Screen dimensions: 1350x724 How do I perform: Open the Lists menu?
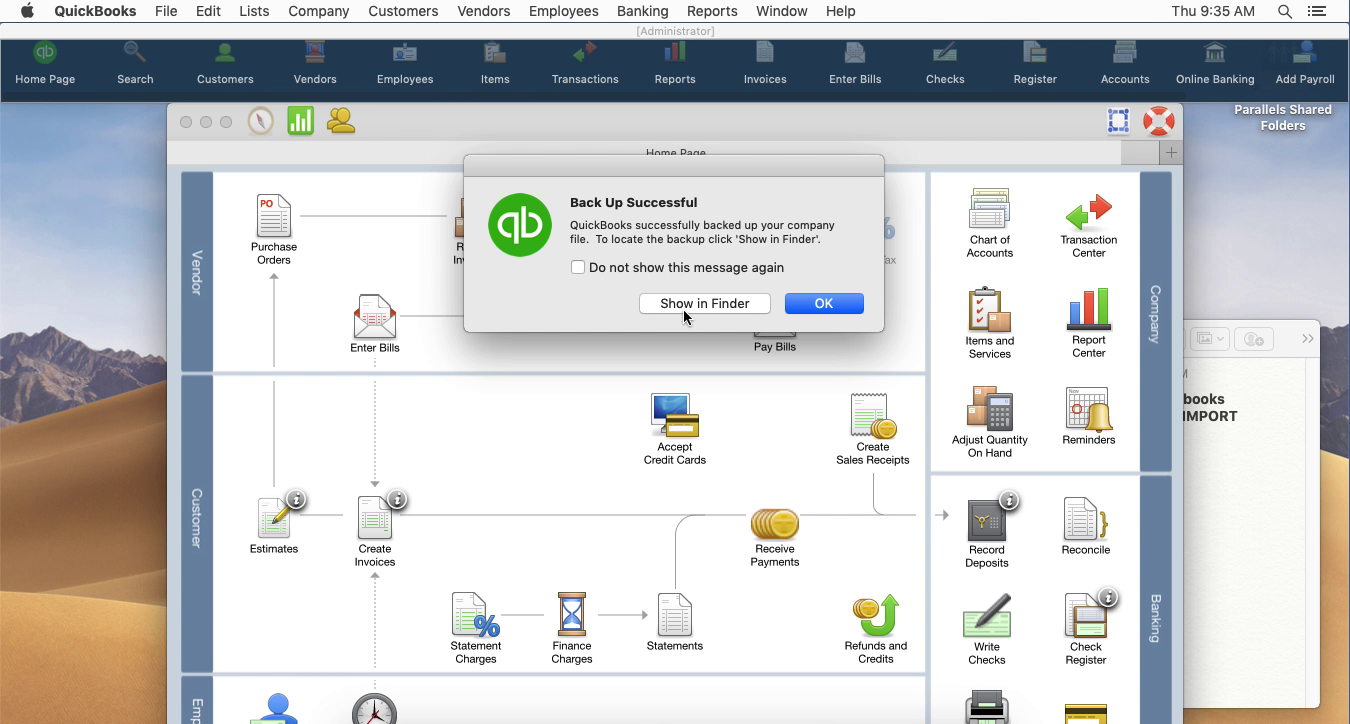point(254,11)
